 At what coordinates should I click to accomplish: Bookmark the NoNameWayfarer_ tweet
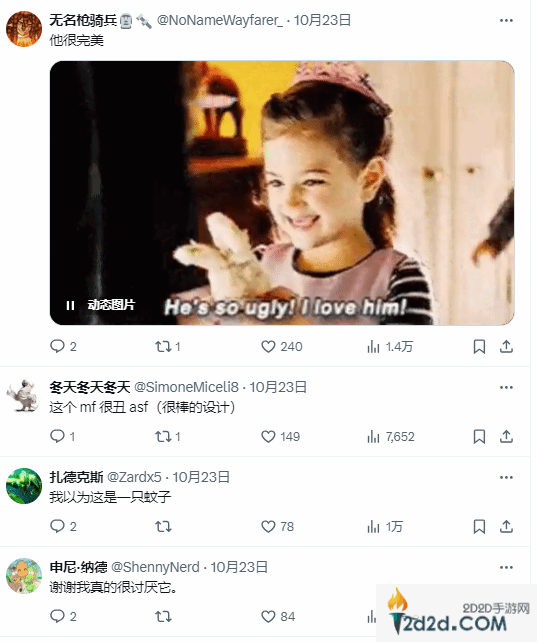click(479, 347)
